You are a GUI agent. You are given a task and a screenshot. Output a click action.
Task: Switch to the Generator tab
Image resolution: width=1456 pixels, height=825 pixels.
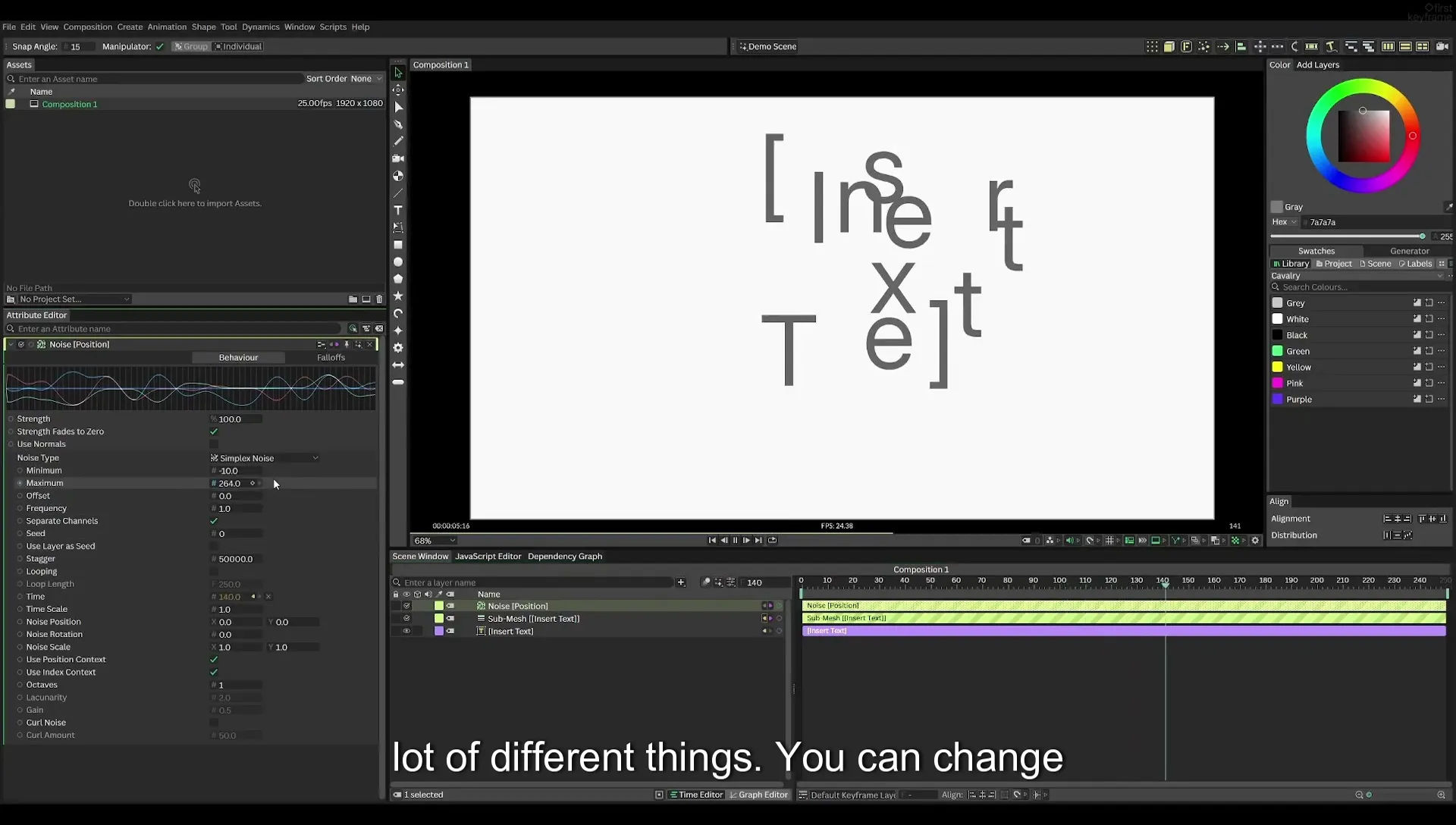coord(1409,251)
